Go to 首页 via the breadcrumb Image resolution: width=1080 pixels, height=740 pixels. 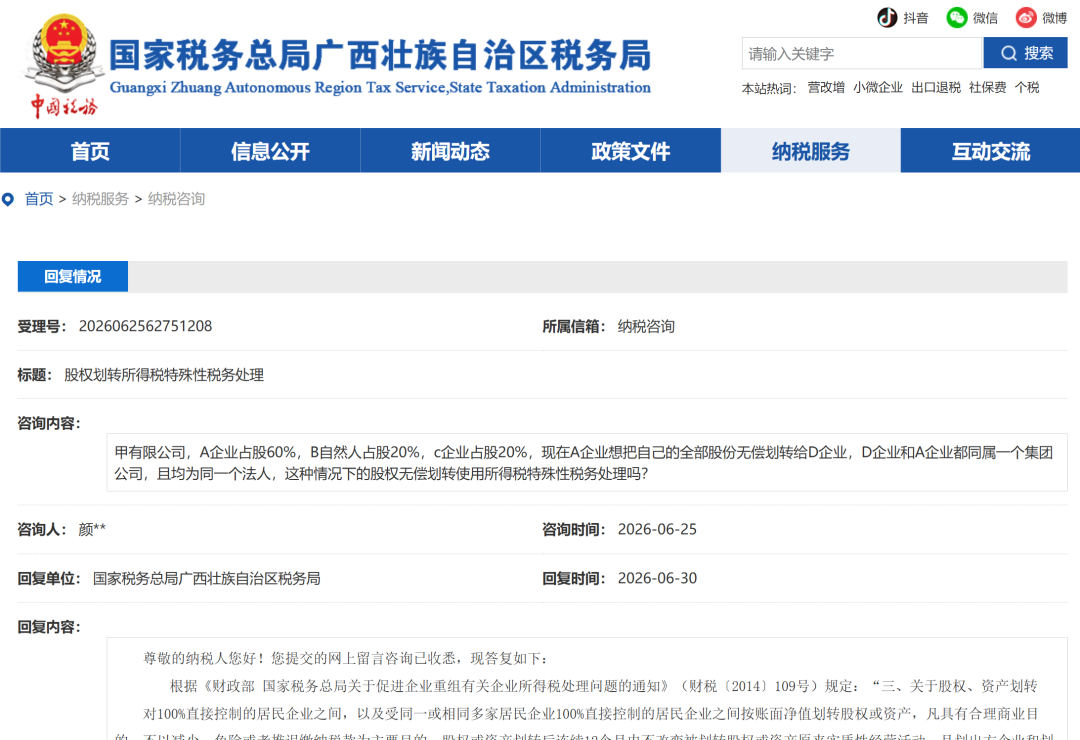pyautogui.click(x=39, y=199)
